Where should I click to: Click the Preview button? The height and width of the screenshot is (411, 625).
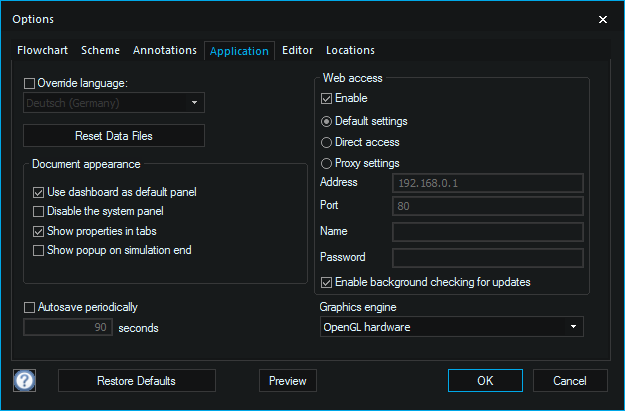pyautogui.click(x=288, y=381)
